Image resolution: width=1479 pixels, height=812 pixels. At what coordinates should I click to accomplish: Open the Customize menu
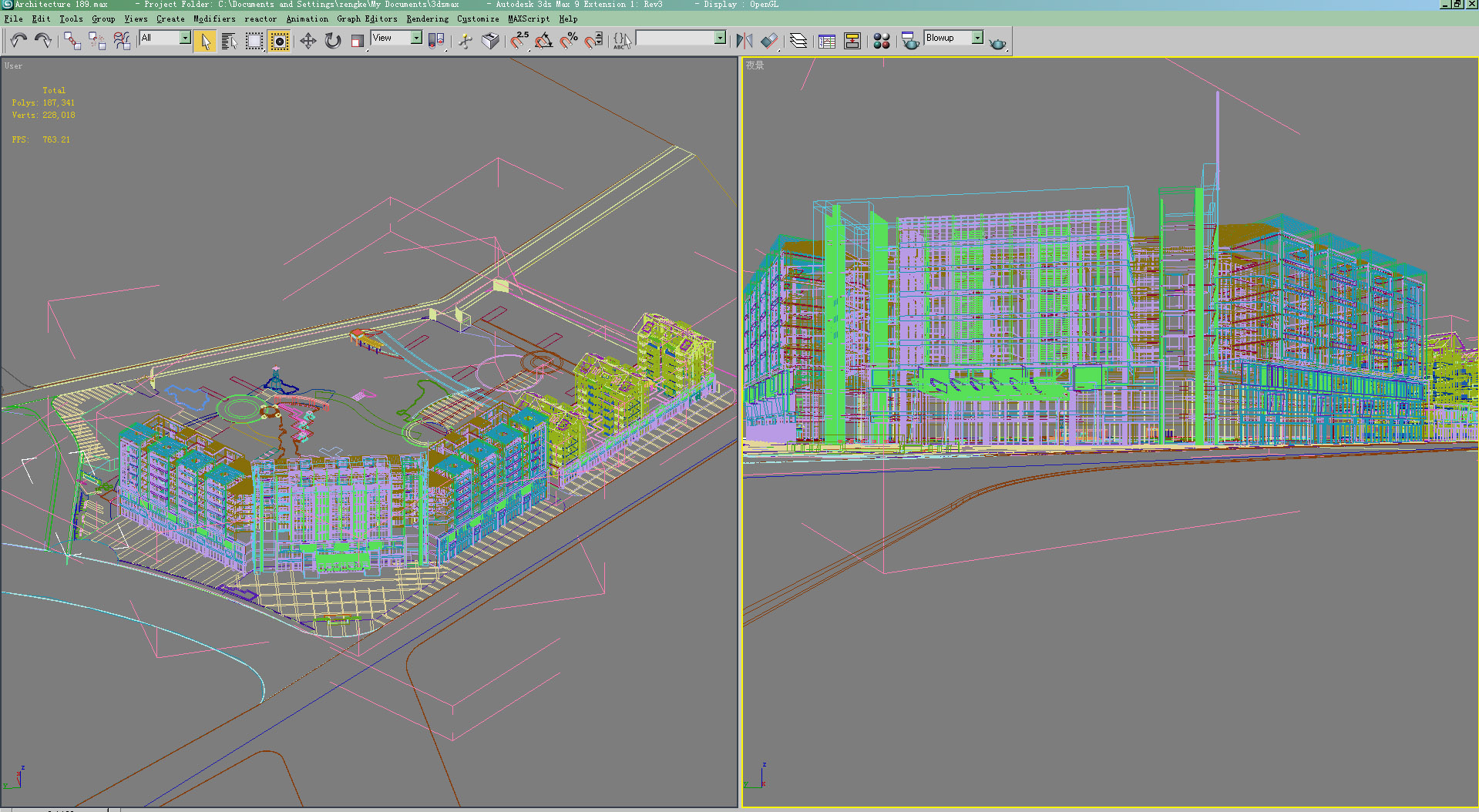click(x=478, y=19)
